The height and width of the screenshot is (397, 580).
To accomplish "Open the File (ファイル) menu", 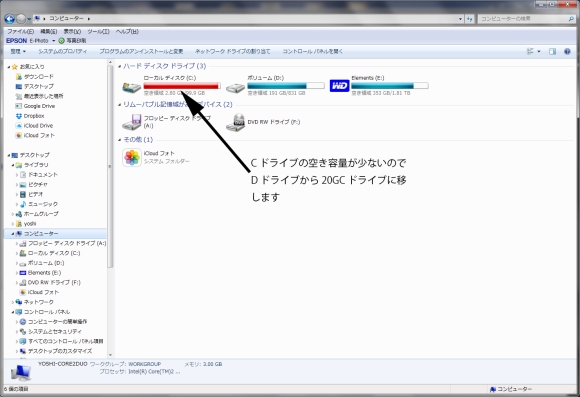I will (21, 31).
